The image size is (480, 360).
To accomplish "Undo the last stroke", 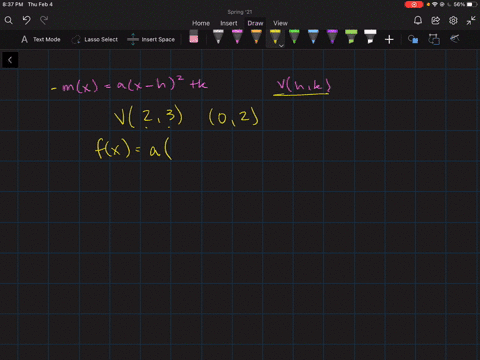I will coord(26,20).
